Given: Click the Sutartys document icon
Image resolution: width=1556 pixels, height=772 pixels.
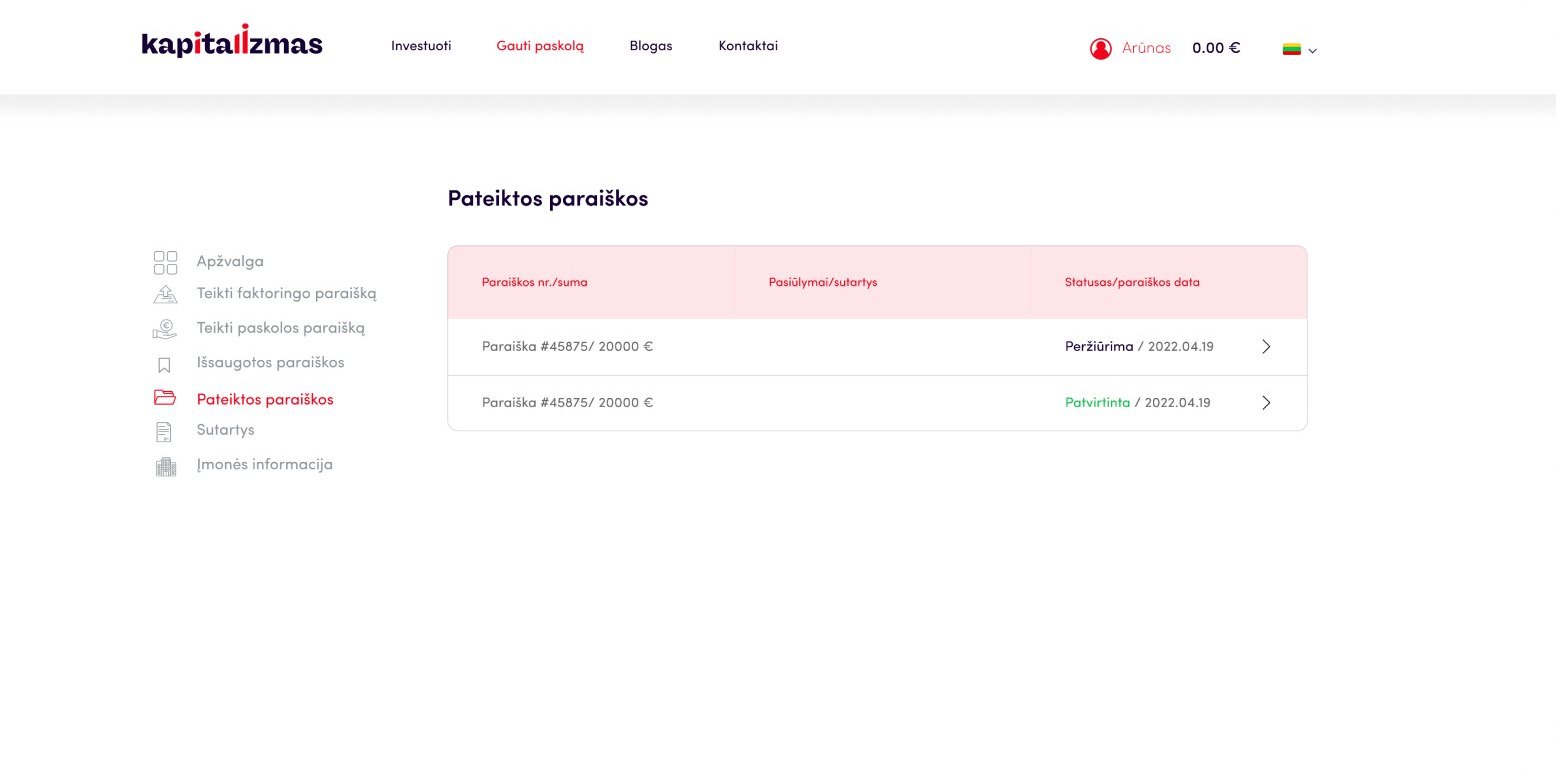Looking at the screenshot, I should click(x=165, y=431).
